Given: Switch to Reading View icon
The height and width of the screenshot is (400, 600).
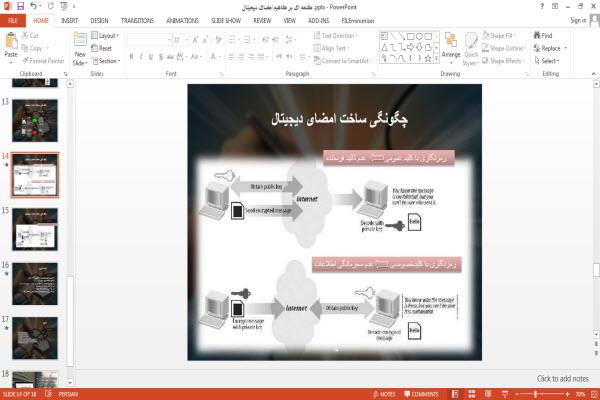Looking at the screenshot, I should [488, 394].
